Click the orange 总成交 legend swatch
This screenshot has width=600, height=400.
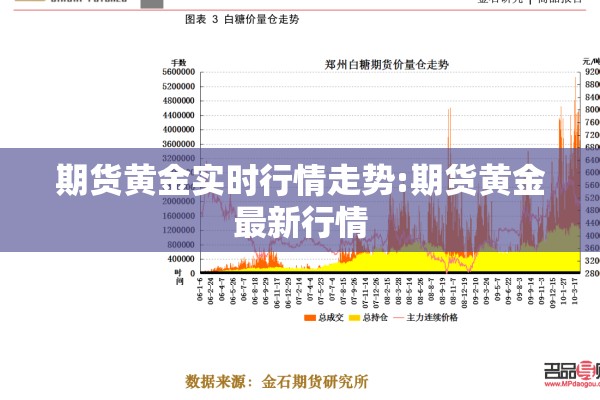(310, 318)
